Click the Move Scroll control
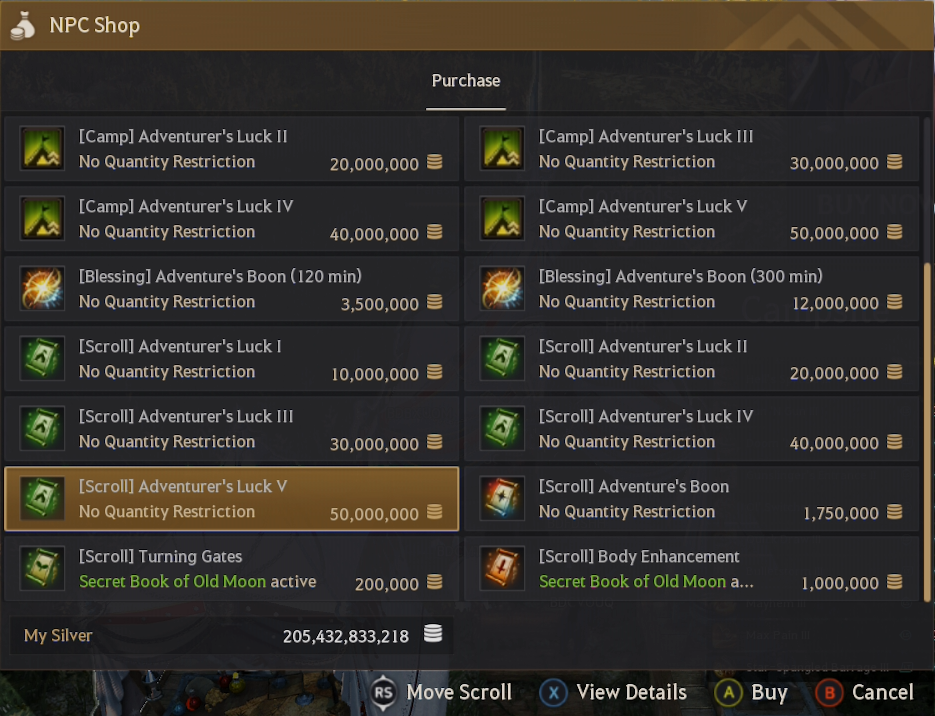 [441, 692]
